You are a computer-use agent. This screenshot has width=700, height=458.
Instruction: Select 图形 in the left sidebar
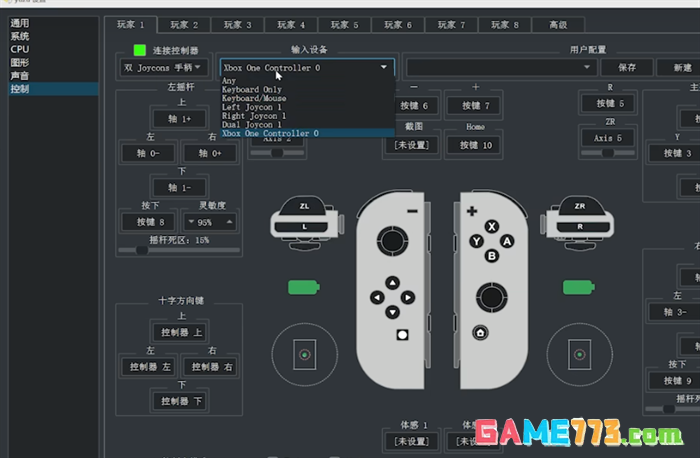[x=21, y=62]
